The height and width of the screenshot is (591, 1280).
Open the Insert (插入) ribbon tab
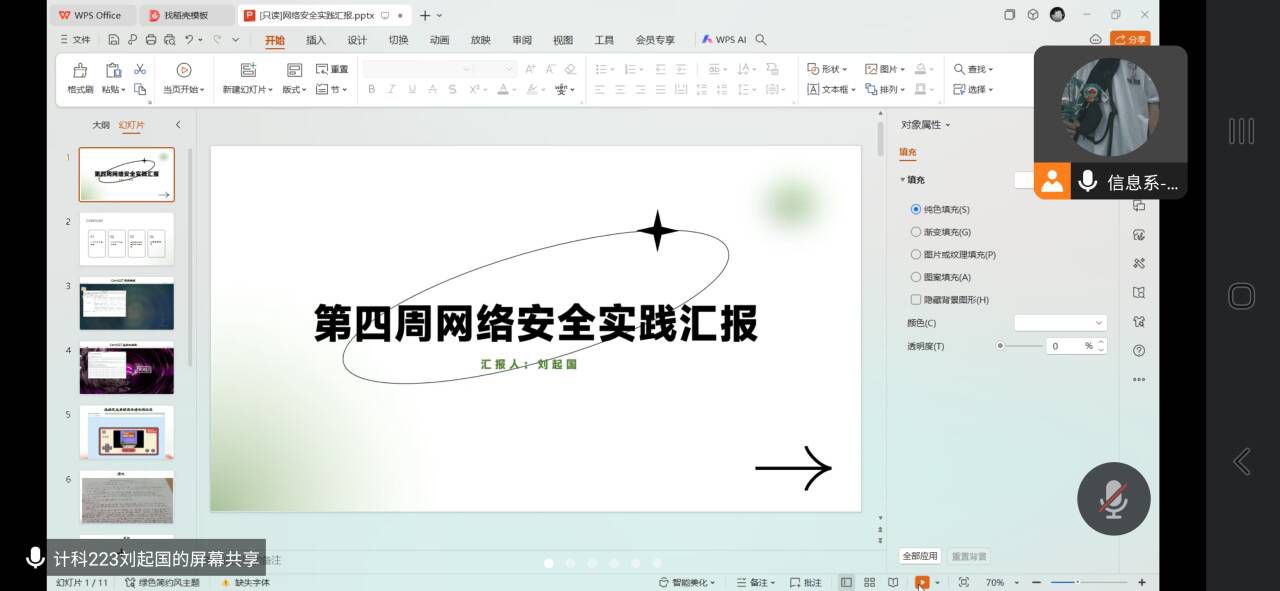316,40
